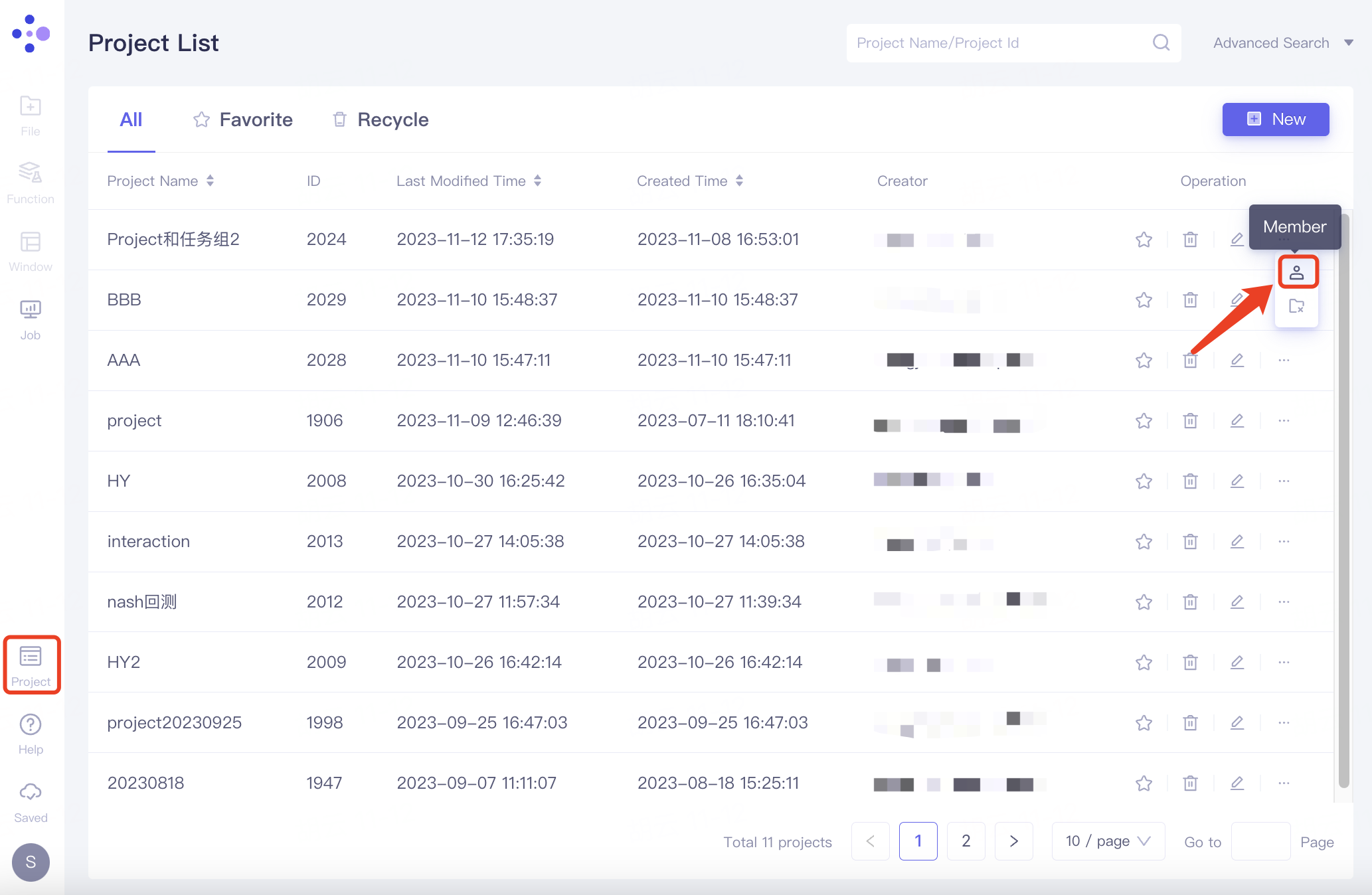
Task: Open the 10 / page size dropdown
Action: 1108,841
